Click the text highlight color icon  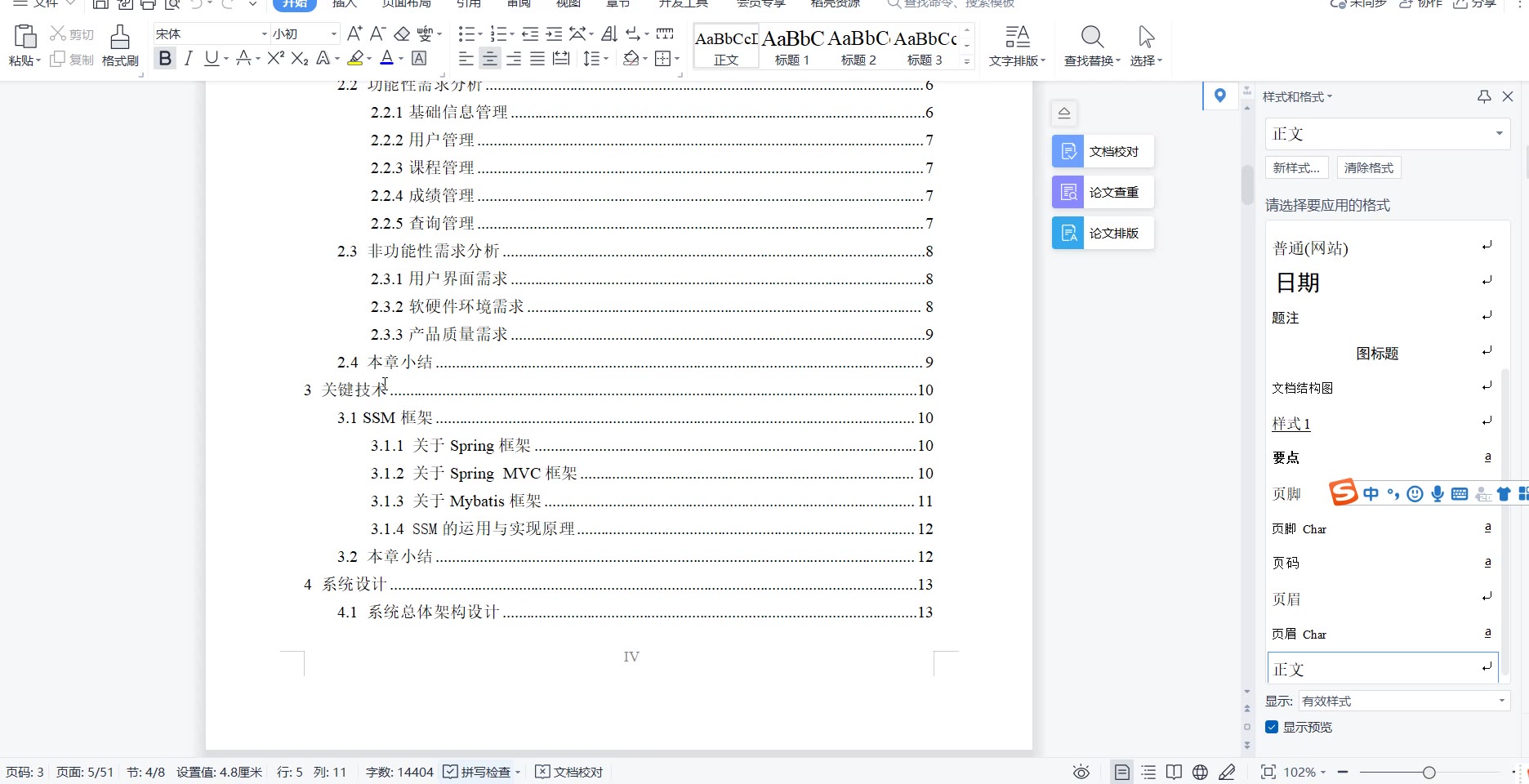pyautogui.click(x=355, y=59)
